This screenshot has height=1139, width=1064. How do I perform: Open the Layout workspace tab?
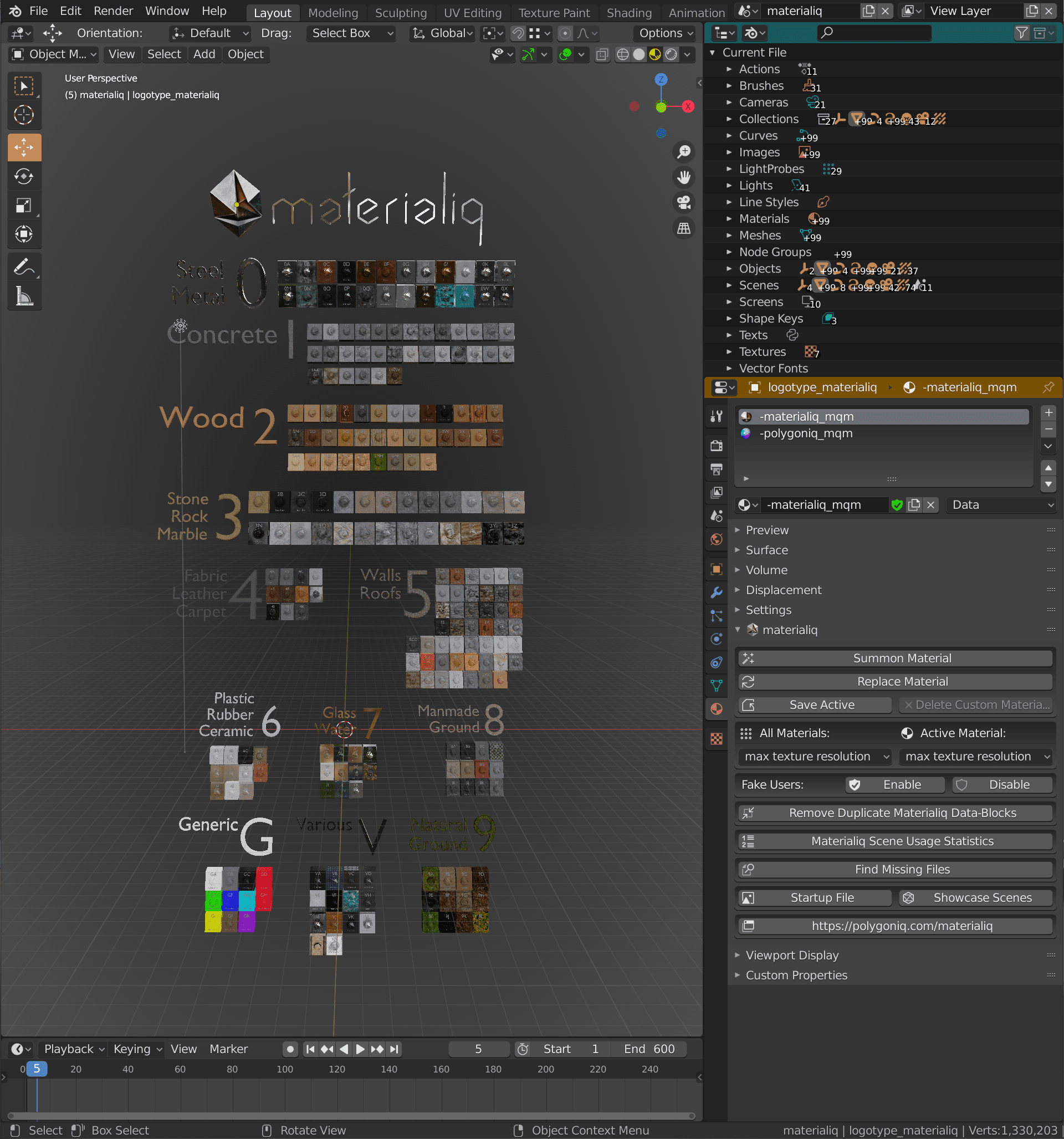272,11
